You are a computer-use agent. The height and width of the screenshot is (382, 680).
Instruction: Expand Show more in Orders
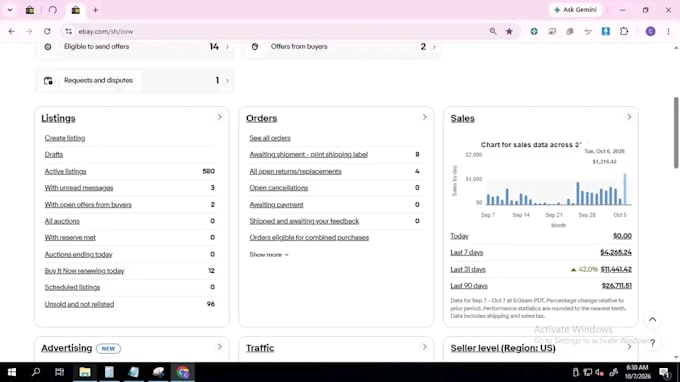[269, 255]
